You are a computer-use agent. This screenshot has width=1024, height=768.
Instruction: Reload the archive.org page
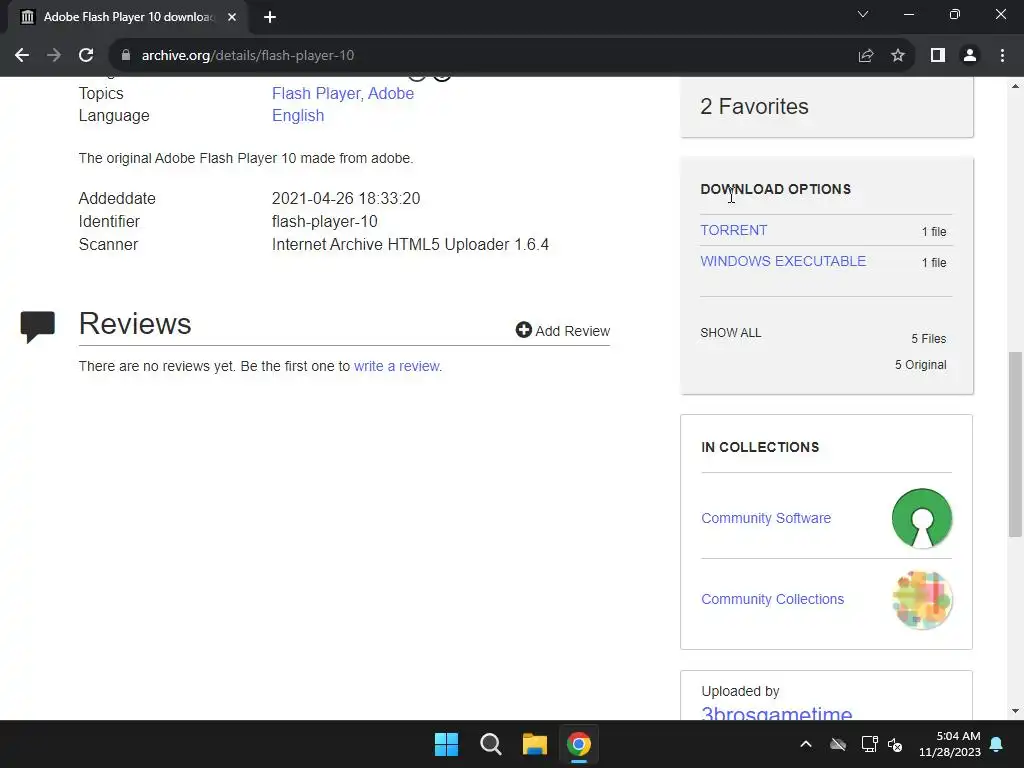pyautogui.click(x=86, y=56)
